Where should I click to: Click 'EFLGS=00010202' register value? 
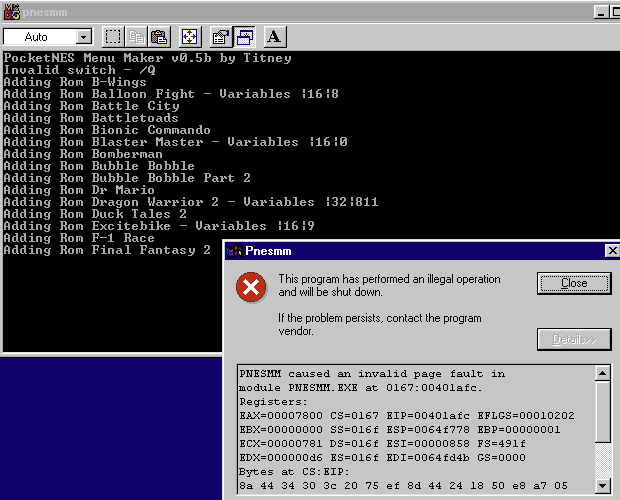coord(526,416)
